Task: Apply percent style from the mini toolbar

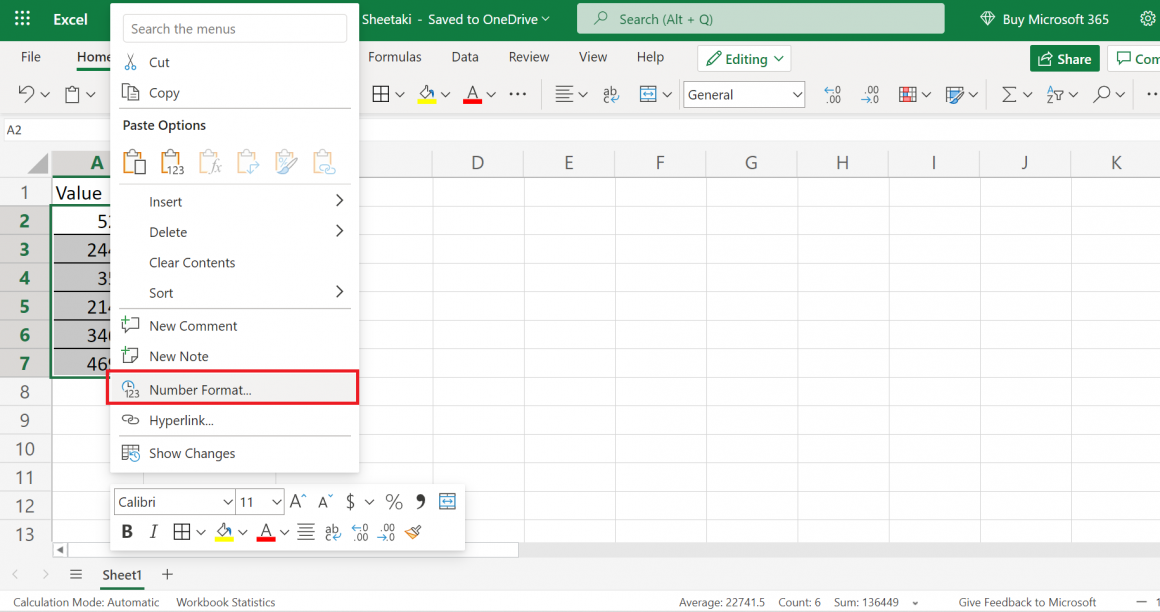Action: [394, 502]
